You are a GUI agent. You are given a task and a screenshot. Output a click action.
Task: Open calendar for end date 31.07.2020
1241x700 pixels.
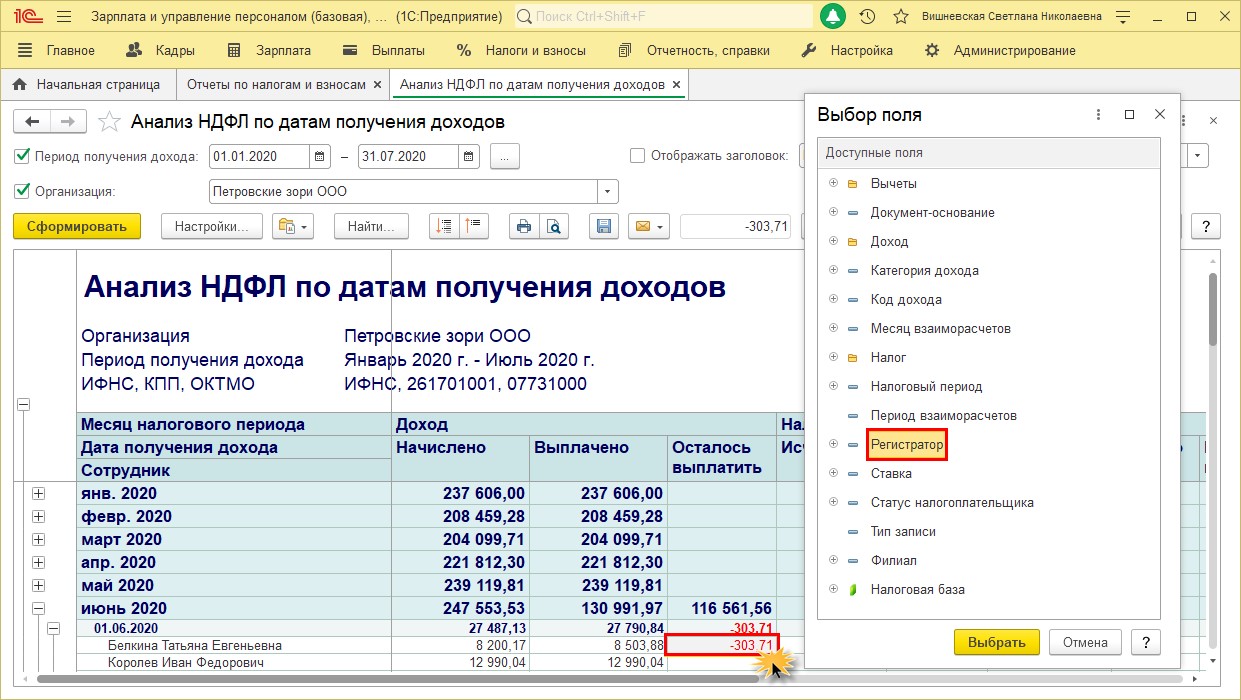click(x=469, y=156)
